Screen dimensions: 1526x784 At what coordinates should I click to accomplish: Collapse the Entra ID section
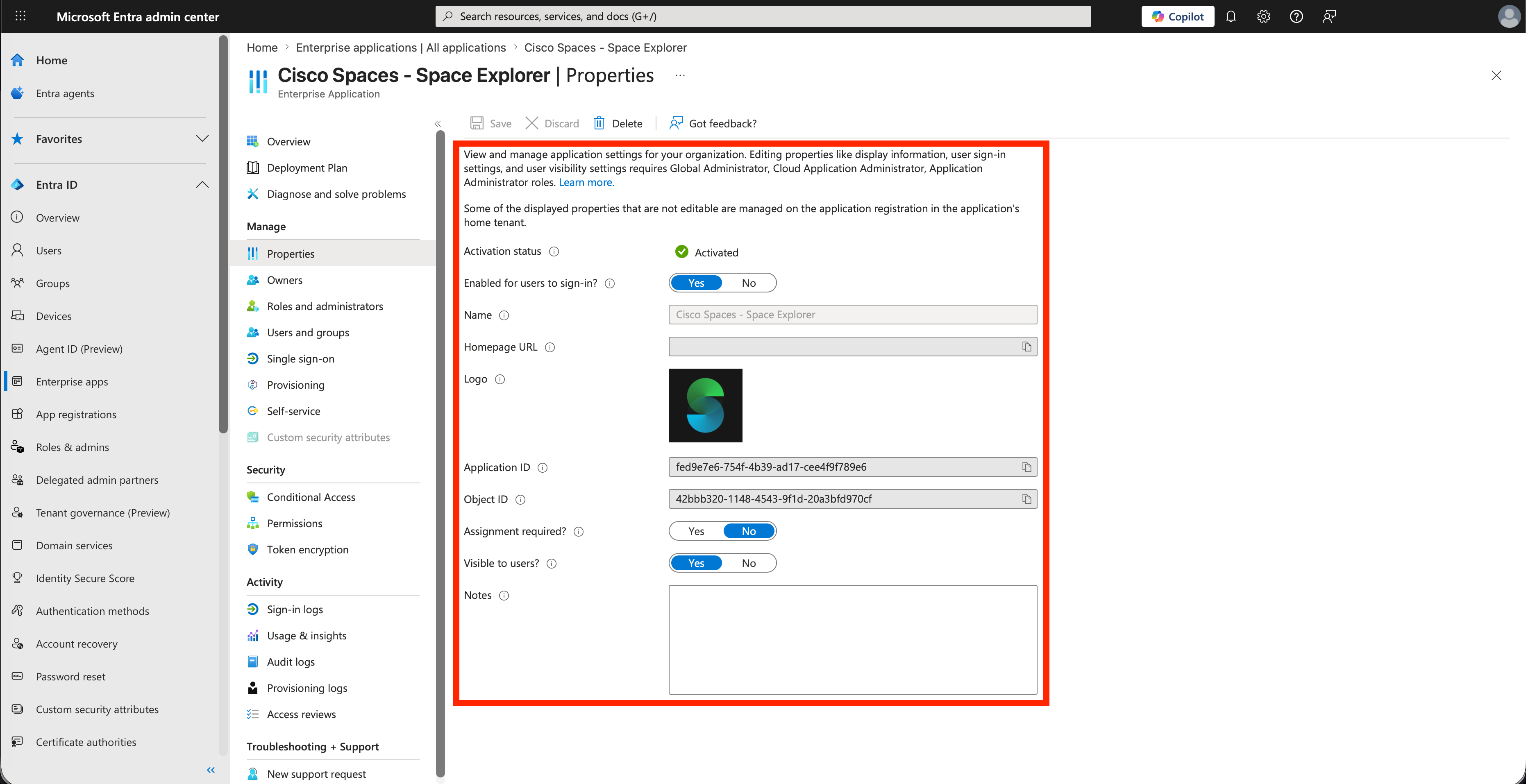pos(202,185)
